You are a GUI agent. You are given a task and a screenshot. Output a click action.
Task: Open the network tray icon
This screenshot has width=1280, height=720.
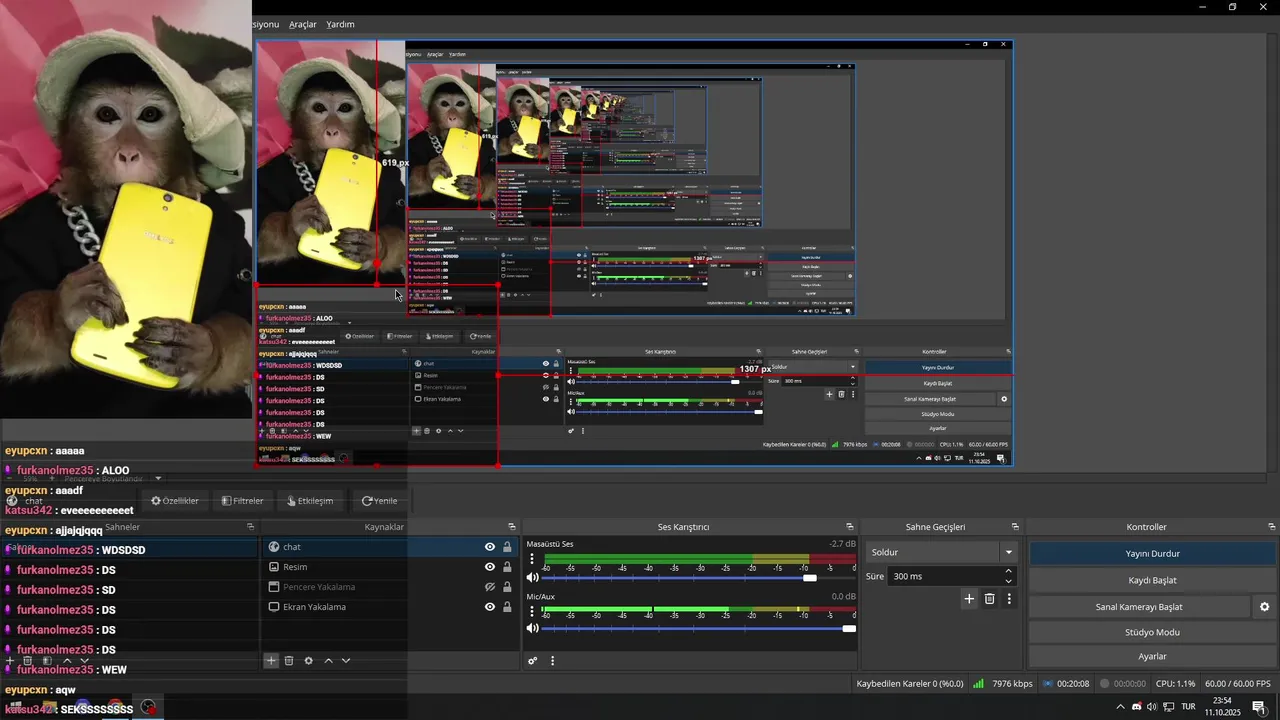tap(1168, 707)
